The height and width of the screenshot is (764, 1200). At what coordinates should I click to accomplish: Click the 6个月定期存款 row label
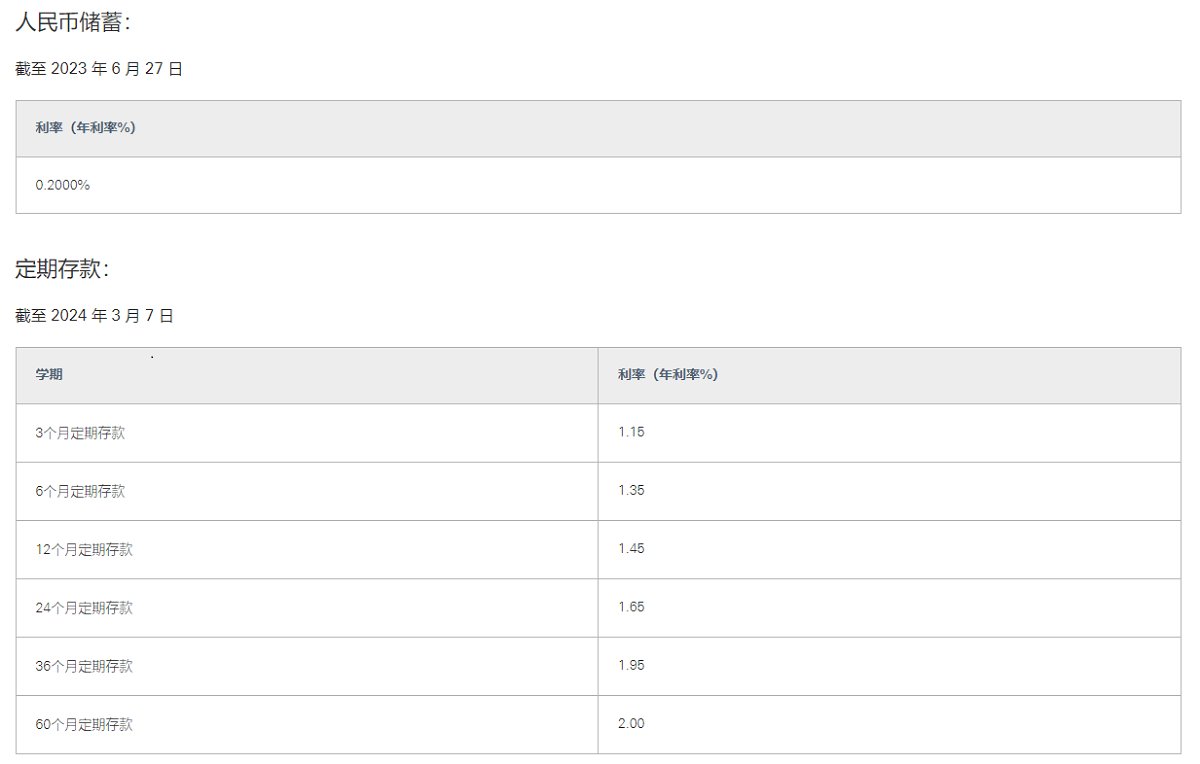pyautogui.click(x=80, y=491)
